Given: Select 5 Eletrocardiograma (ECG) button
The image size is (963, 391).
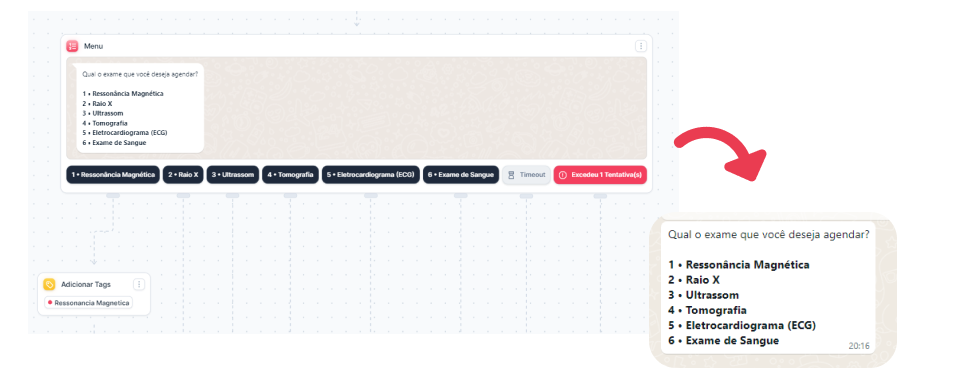Looking at the screenshot, I should click(x=371, y=175).
